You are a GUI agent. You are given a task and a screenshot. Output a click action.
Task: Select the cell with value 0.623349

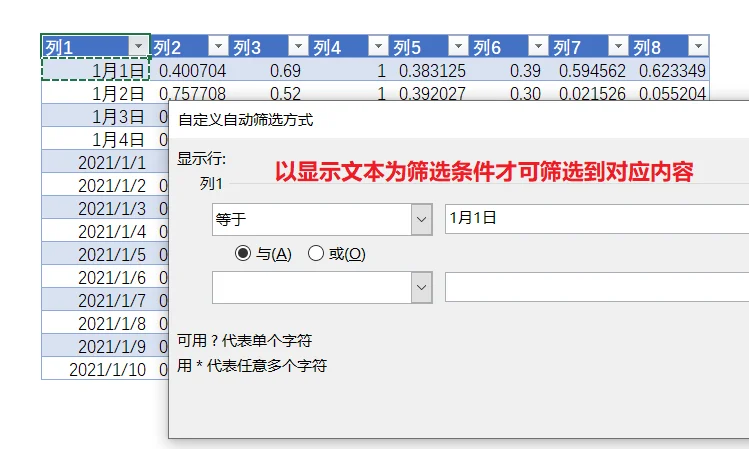(669, 70)
